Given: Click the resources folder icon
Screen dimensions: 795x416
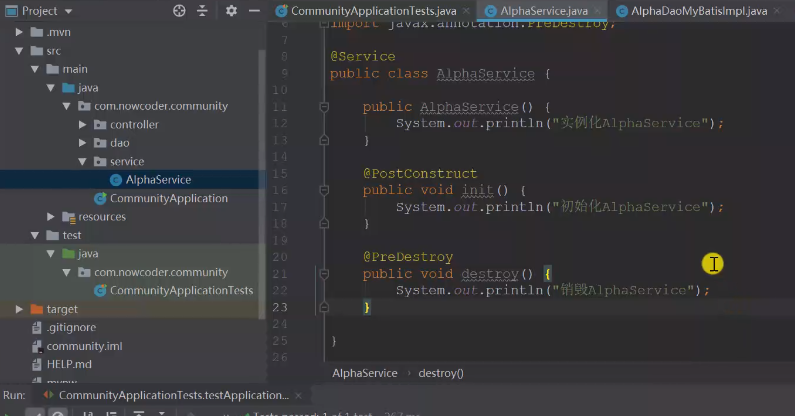Looking at the screenshot, I should coord(68,217).
